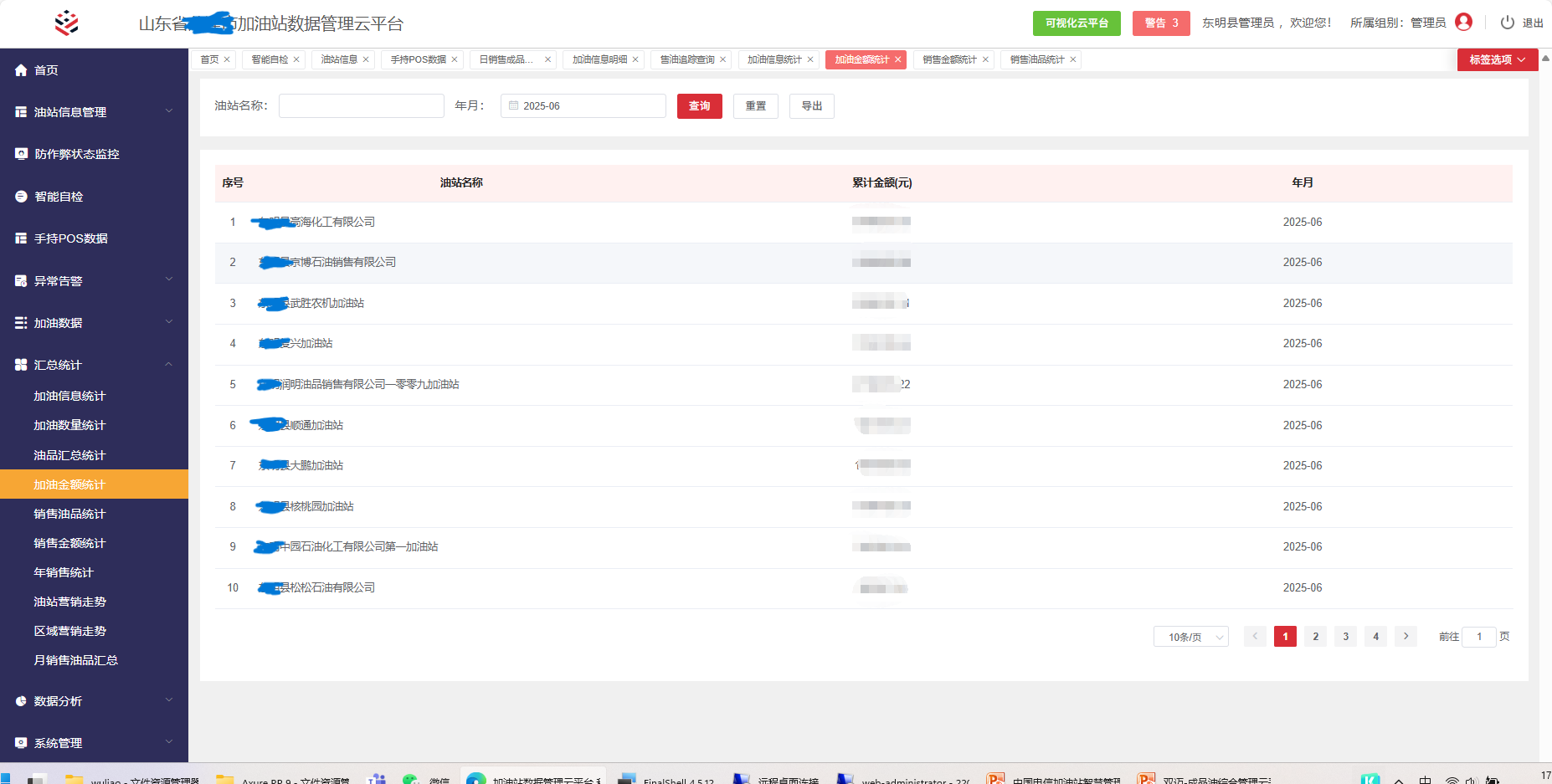Close the 手持POS数据 tab

(x=455, y=59)
